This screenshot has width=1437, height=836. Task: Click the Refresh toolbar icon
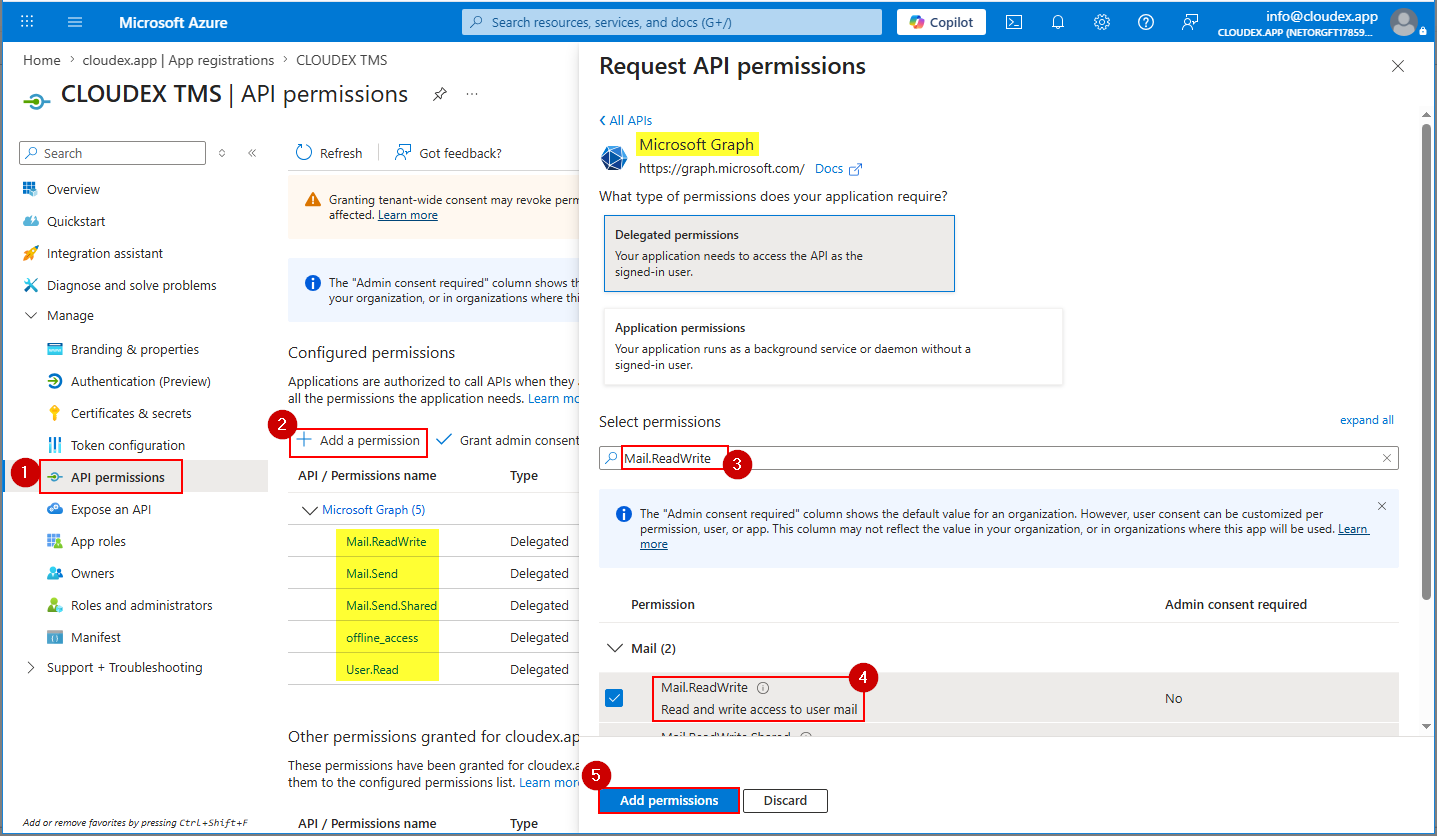304,153
